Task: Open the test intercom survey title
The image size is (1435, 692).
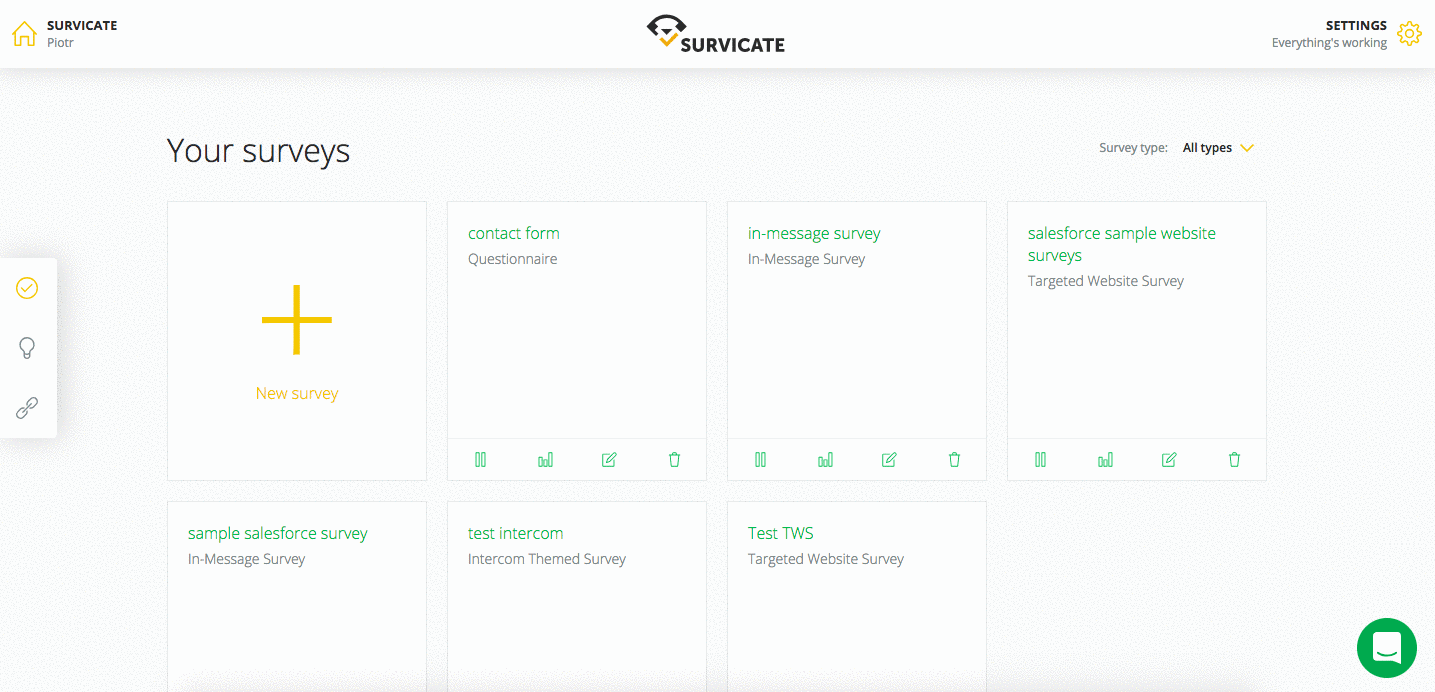Action: tap(516, 533)
